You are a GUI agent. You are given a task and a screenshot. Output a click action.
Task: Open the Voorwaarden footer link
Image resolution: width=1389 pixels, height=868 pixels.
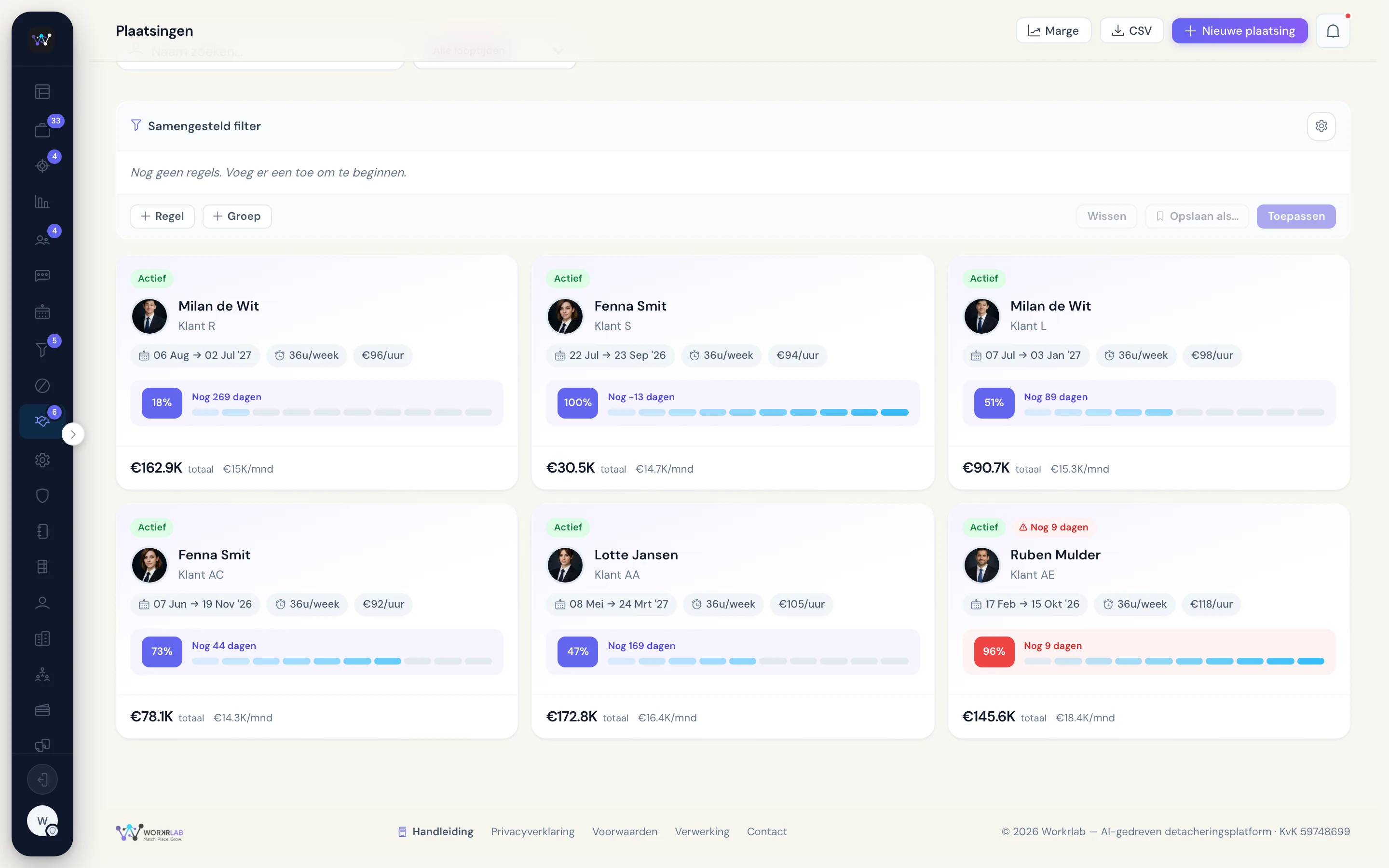(625, 831)
